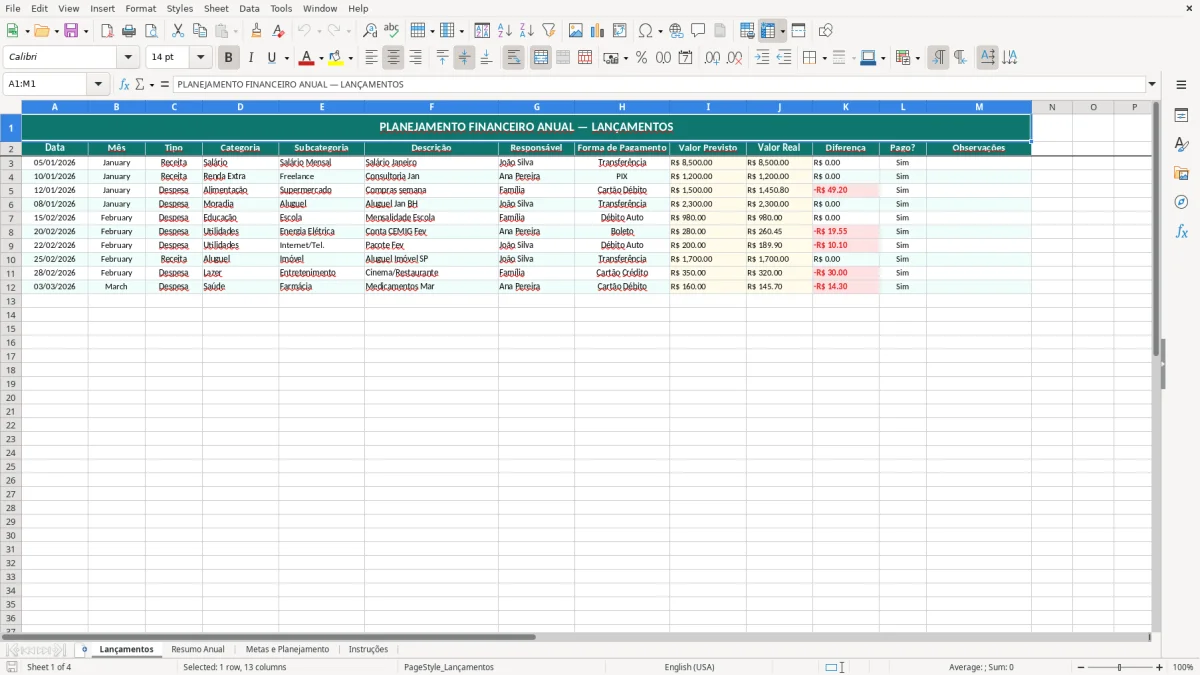The height and width of the screenshot is (675, 1200).
Task: Click the Save document icon
Action: point(71,31)
